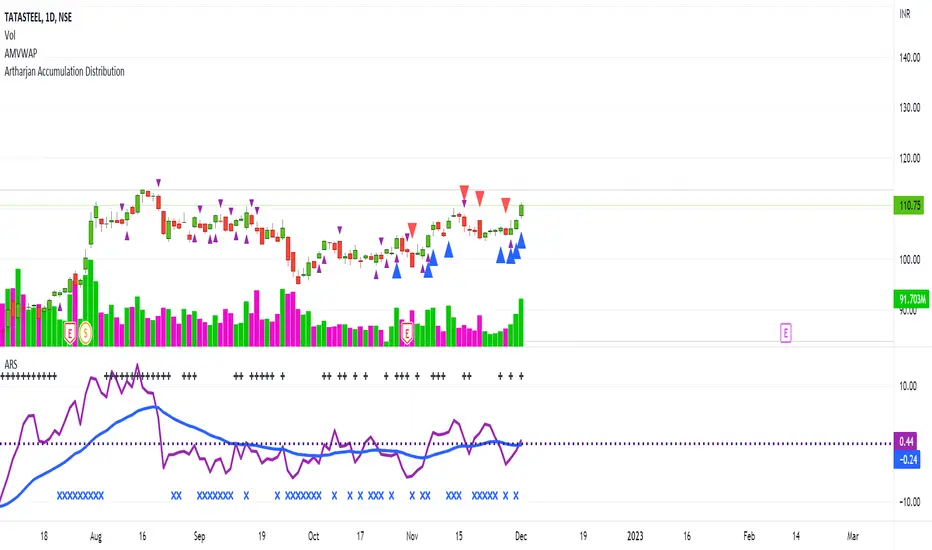Click the ARS pane legend label
932x550 pixels.
[12, 361]
